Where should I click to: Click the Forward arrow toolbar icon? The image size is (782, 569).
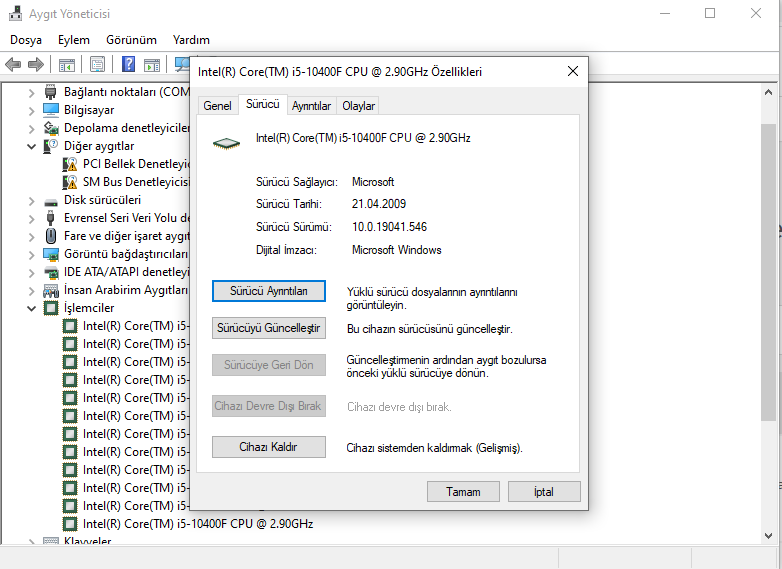pos(35,64)
